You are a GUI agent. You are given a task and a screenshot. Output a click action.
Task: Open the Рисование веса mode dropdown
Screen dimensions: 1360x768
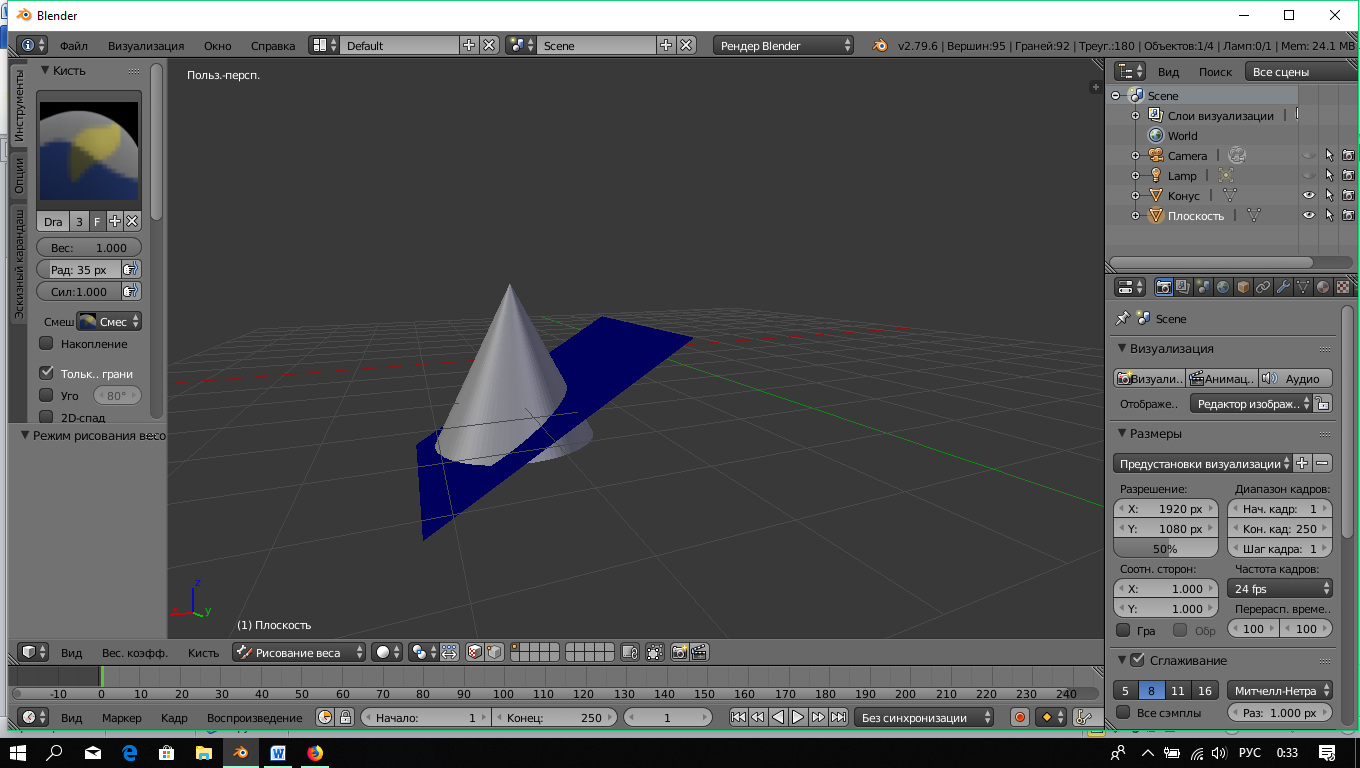click(x=300, y=653)
